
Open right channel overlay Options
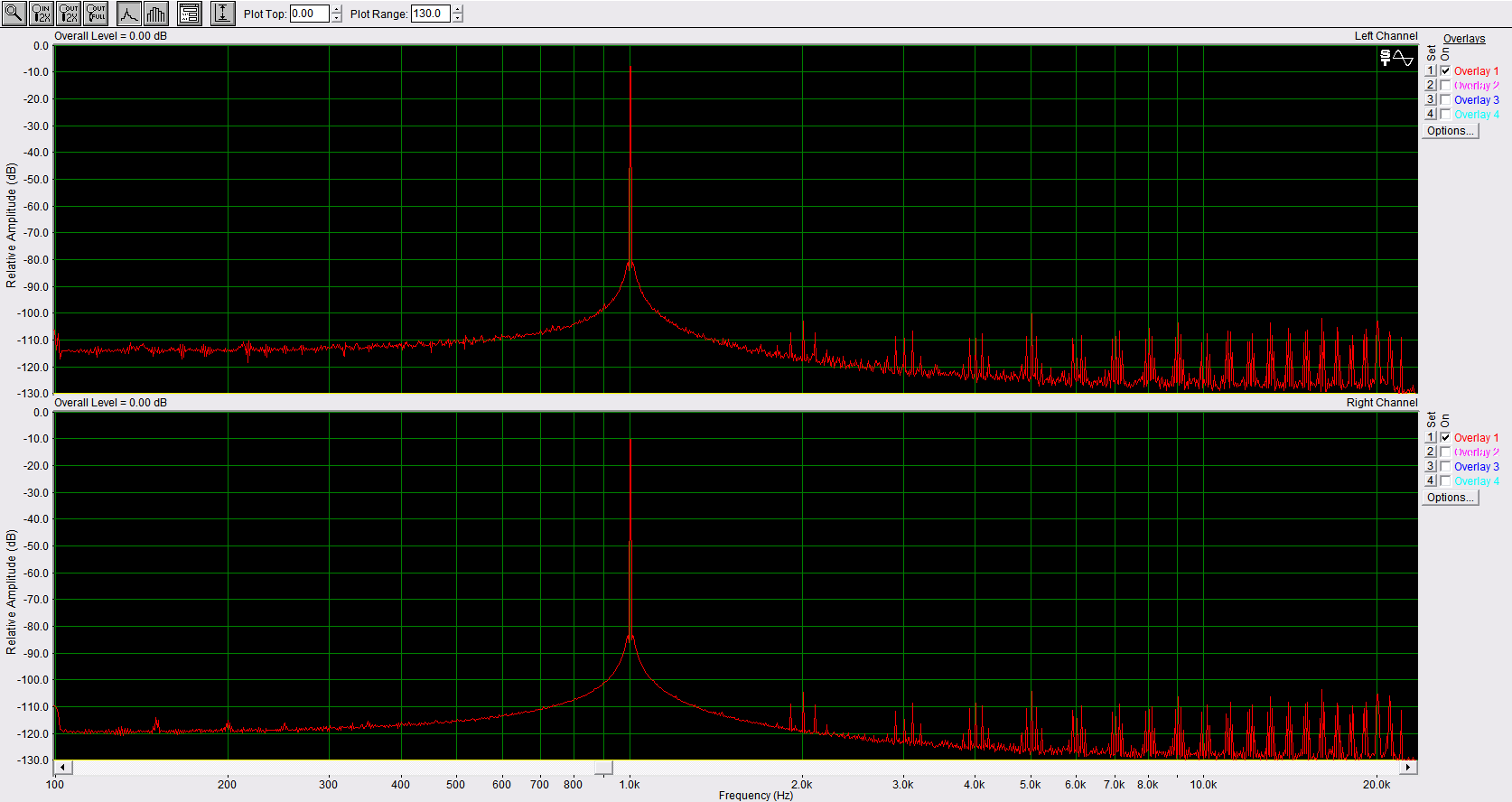1450,498
